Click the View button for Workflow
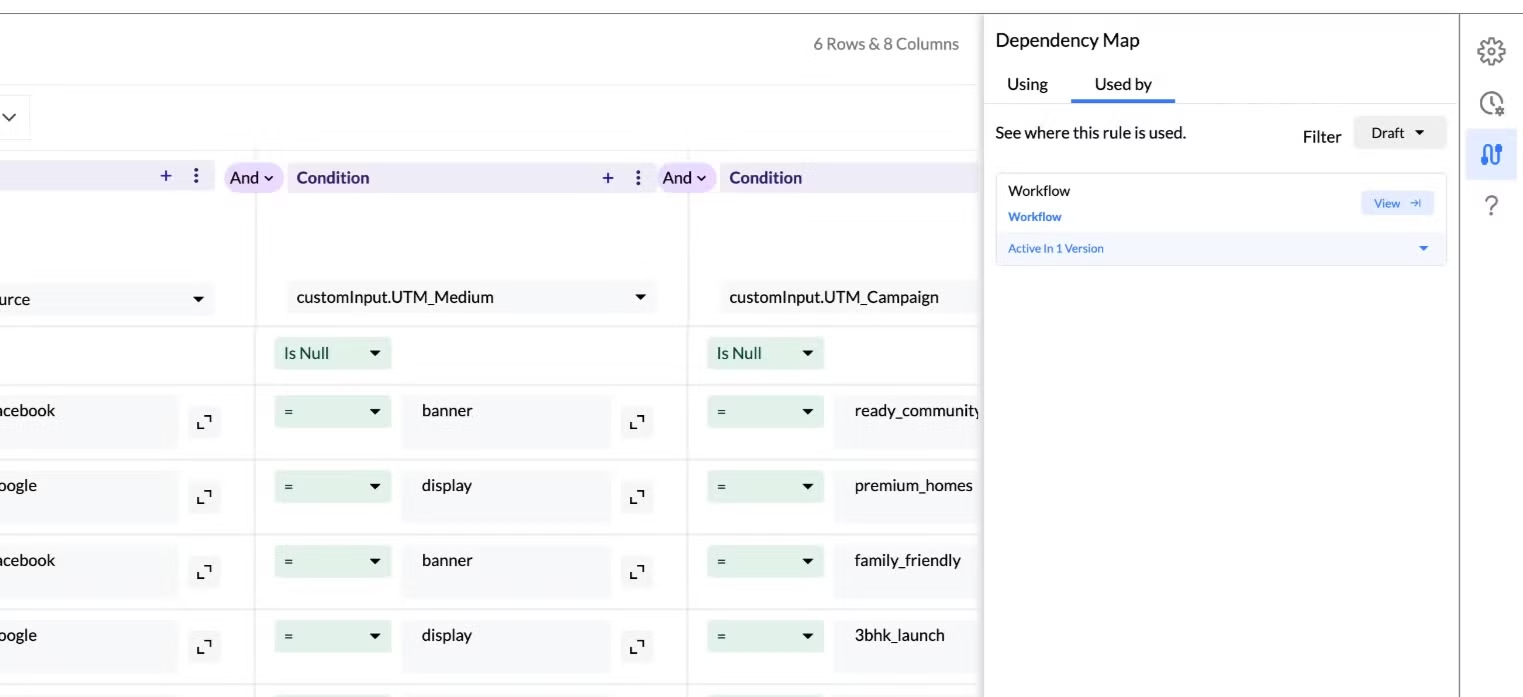The width and height of the screenshot is (1523, 697). 1396,203
